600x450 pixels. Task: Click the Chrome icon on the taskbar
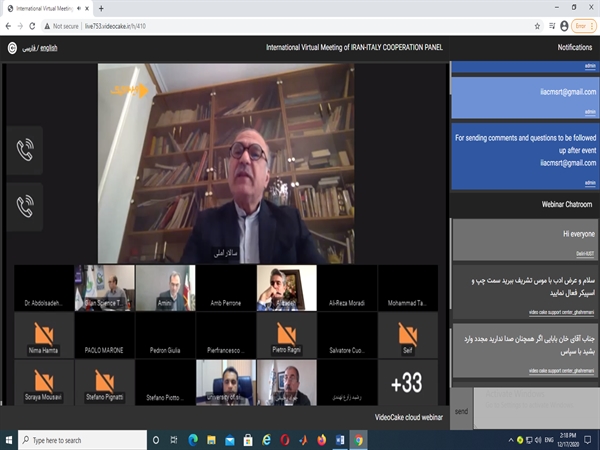pyautogui.click(x=359, y=440)
